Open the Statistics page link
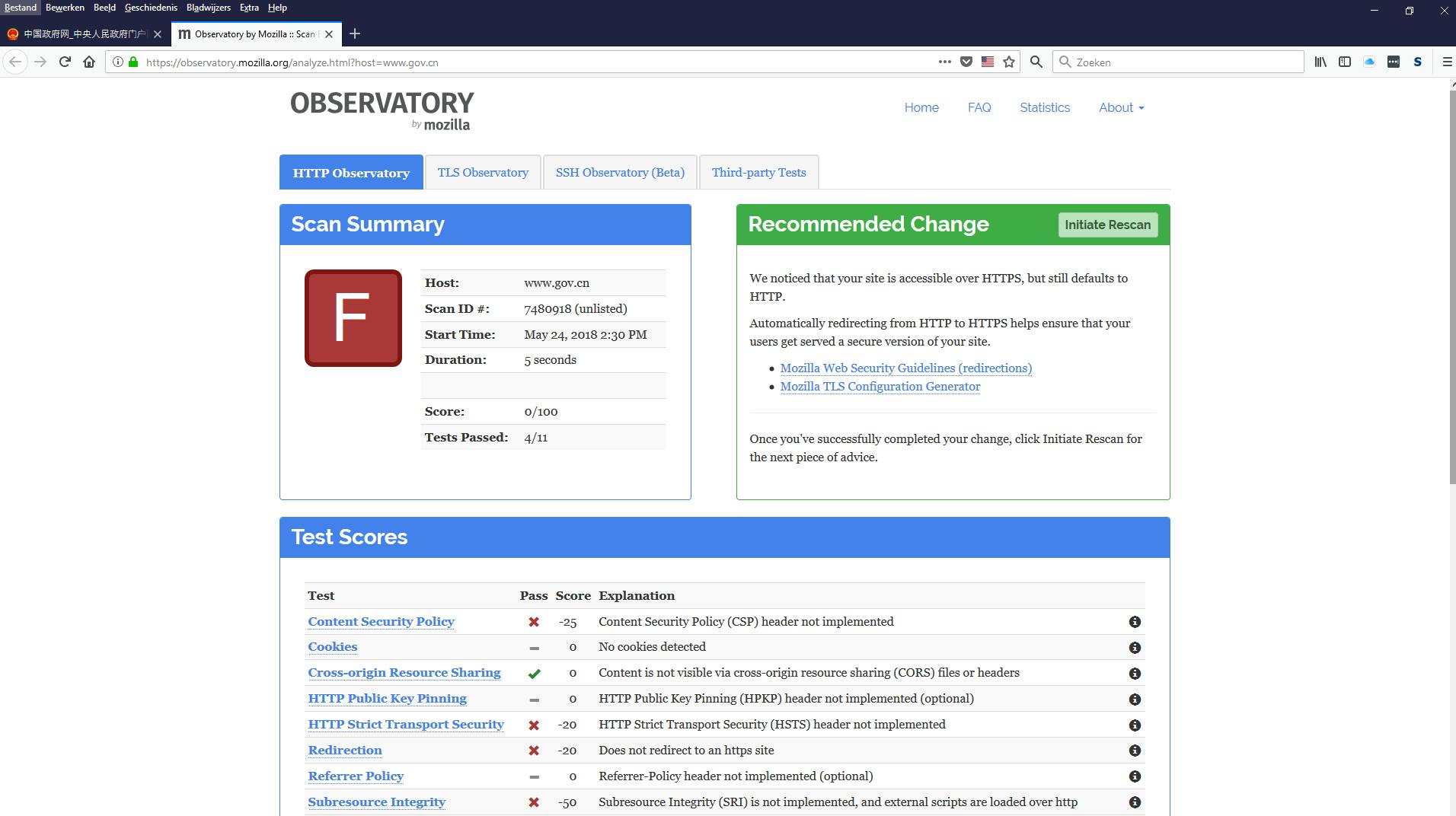The width and height of the screenshot is (1456, 816). pyautogui.click(x=1045, y=108)
